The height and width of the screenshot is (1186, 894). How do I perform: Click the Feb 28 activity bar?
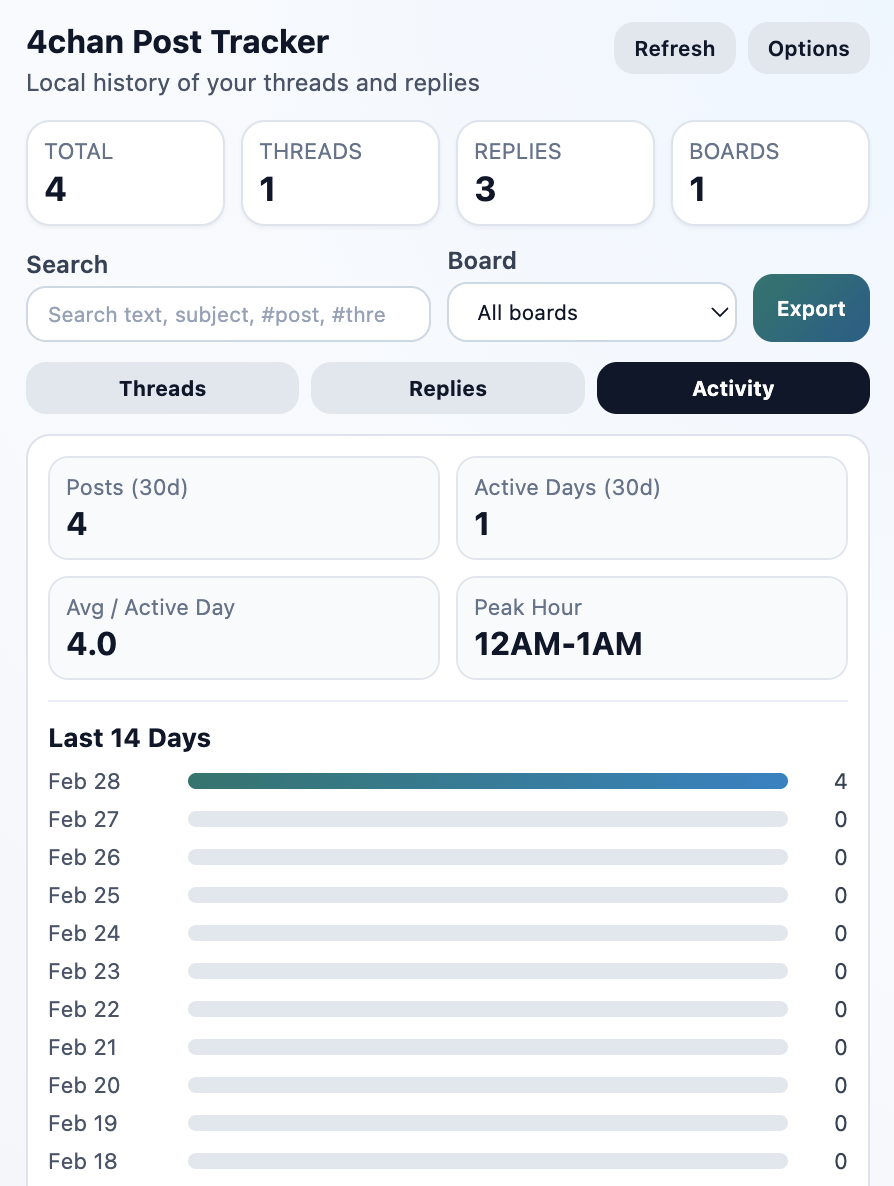pos(488,781)
